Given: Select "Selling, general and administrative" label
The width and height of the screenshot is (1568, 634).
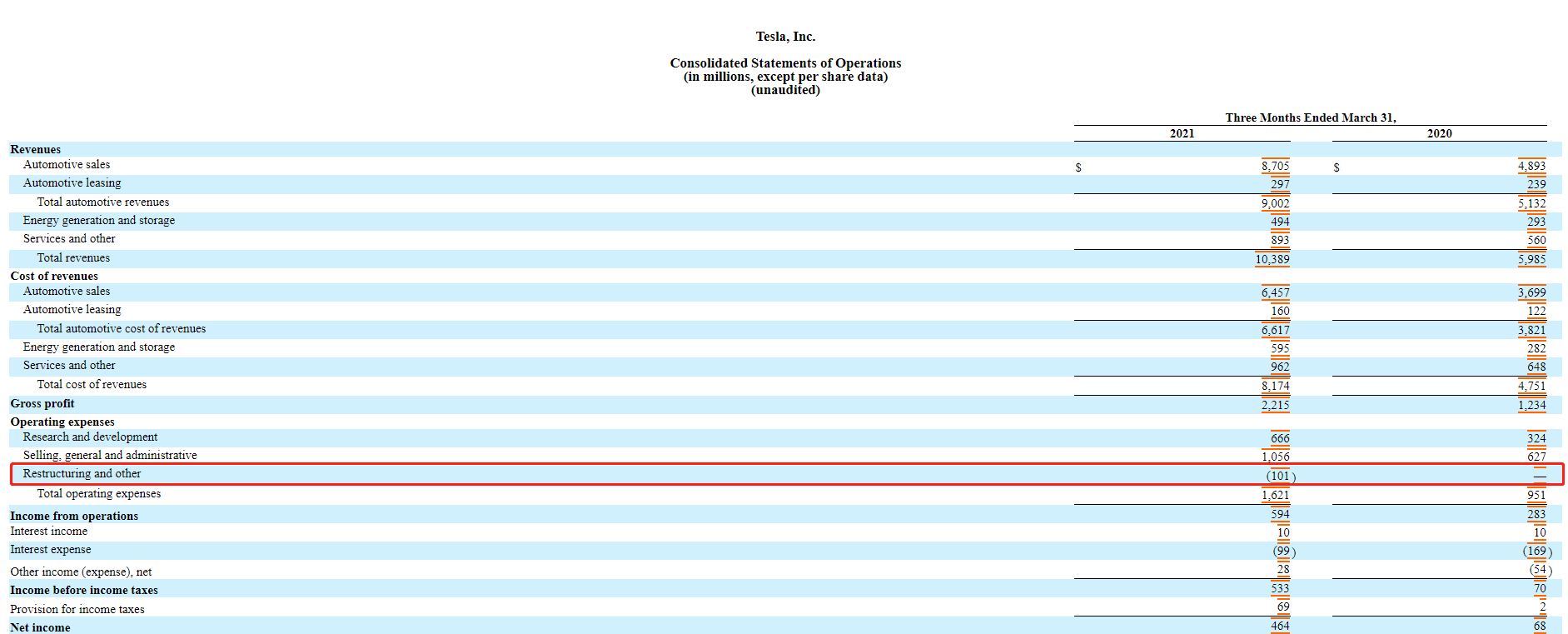Looking at the screenshot, I should coord(110,455).
